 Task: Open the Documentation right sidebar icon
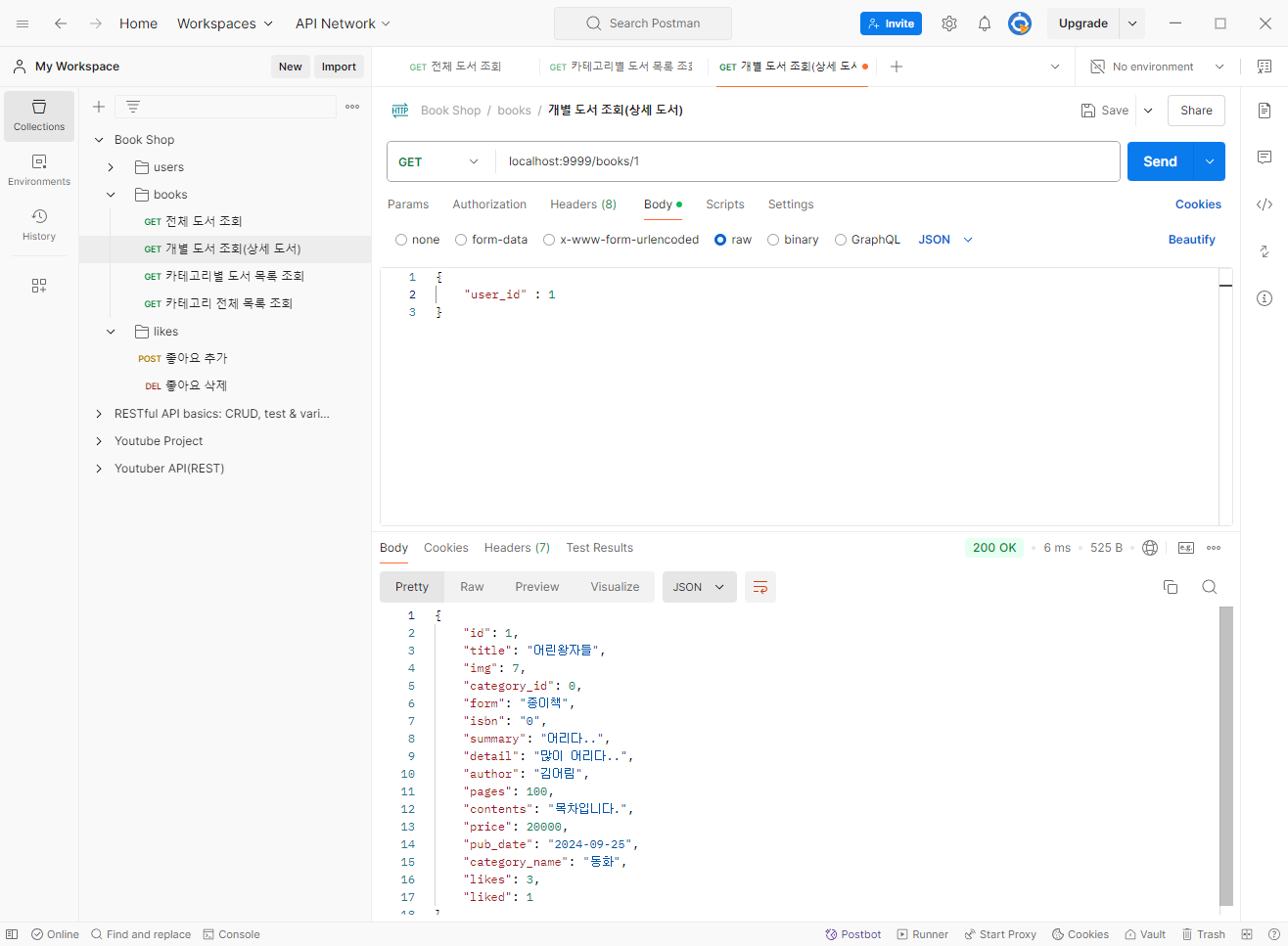(x=1265, y=111)
